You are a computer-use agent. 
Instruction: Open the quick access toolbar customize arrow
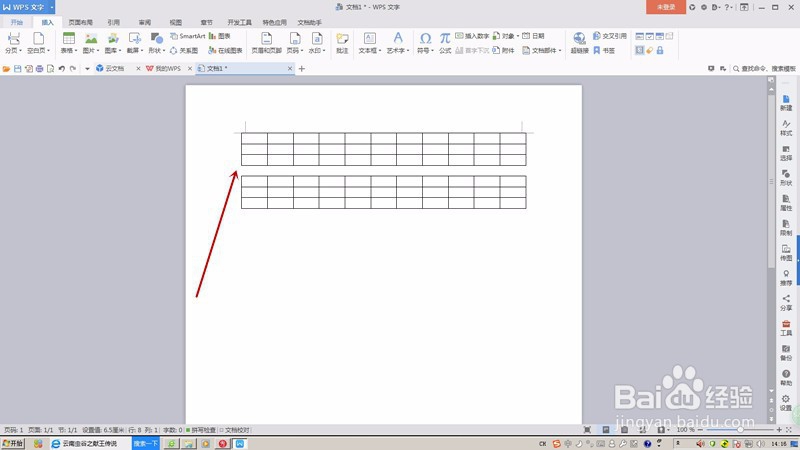point(87,68)
